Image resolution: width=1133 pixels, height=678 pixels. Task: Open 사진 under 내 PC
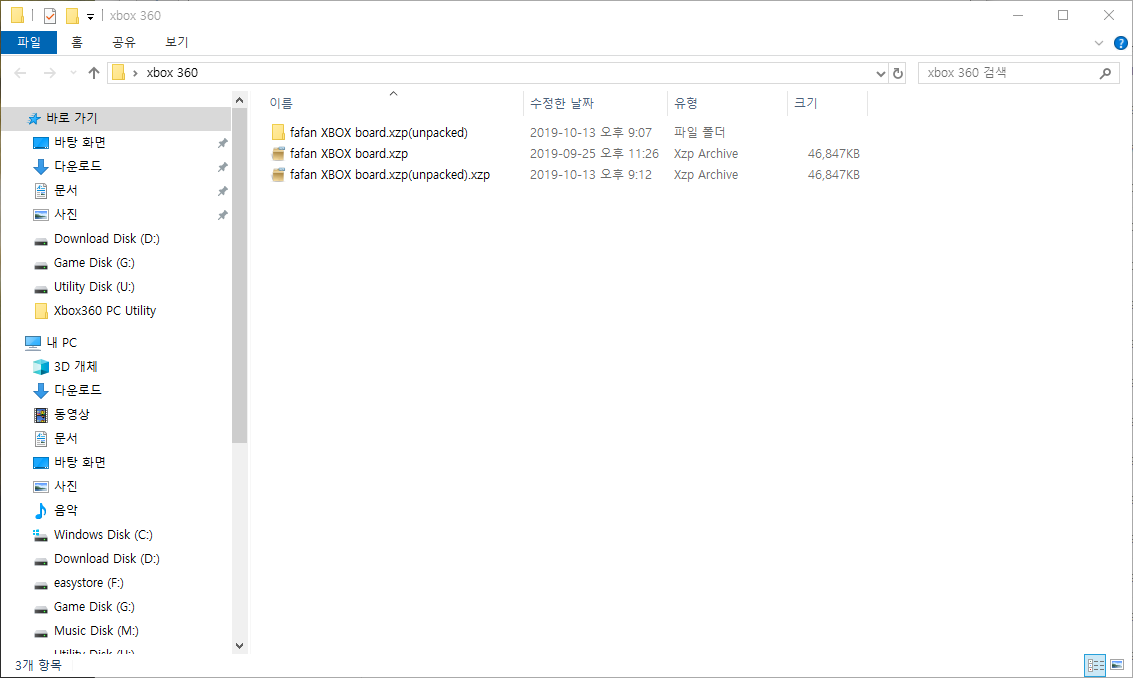[66, 486]
